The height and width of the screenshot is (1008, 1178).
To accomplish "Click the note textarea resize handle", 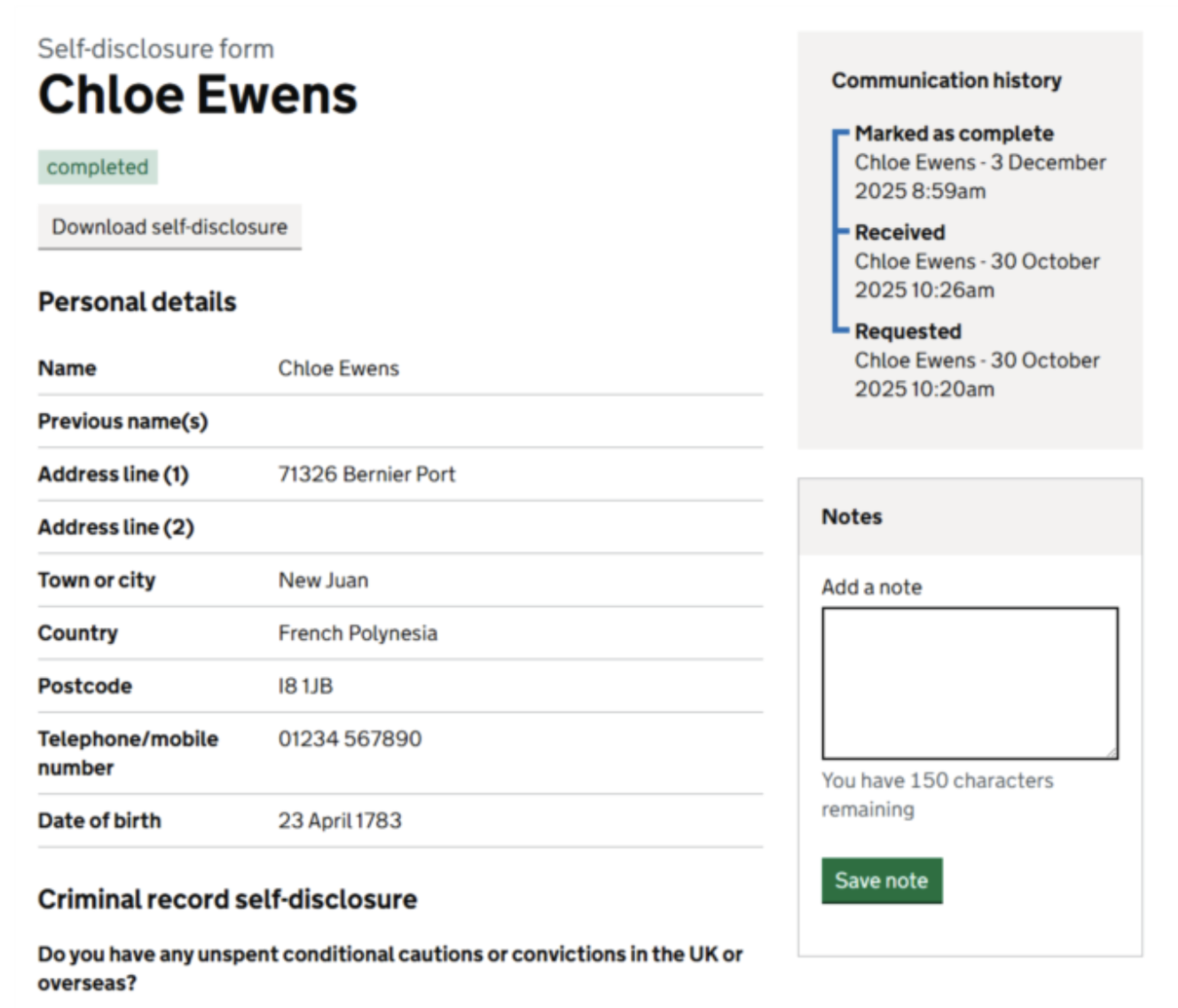I will (1111, 752).
